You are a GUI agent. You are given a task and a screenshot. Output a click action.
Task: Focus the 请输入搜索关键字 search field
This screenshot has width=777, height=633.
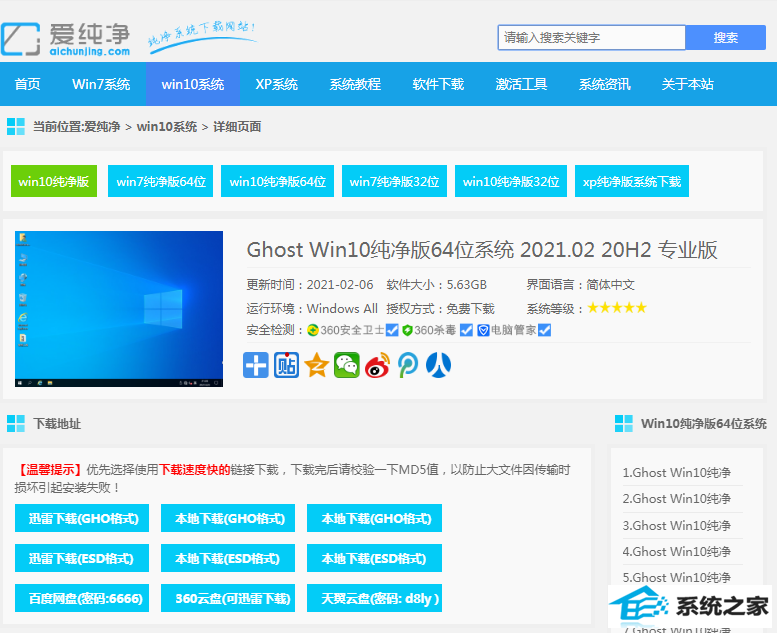(x=592, y=38)
